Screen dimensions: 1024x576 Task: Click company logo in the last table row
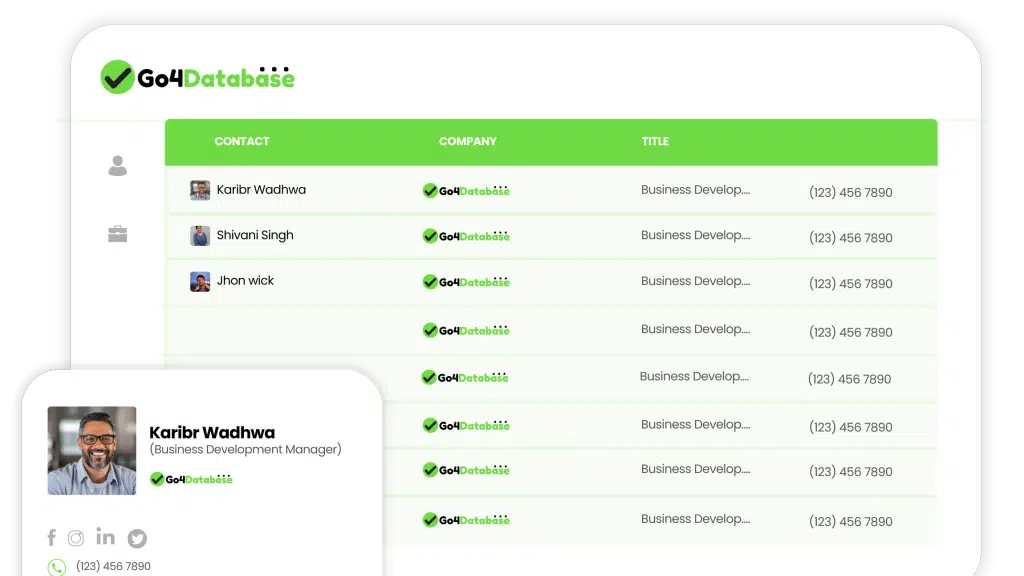click(466, 520)
